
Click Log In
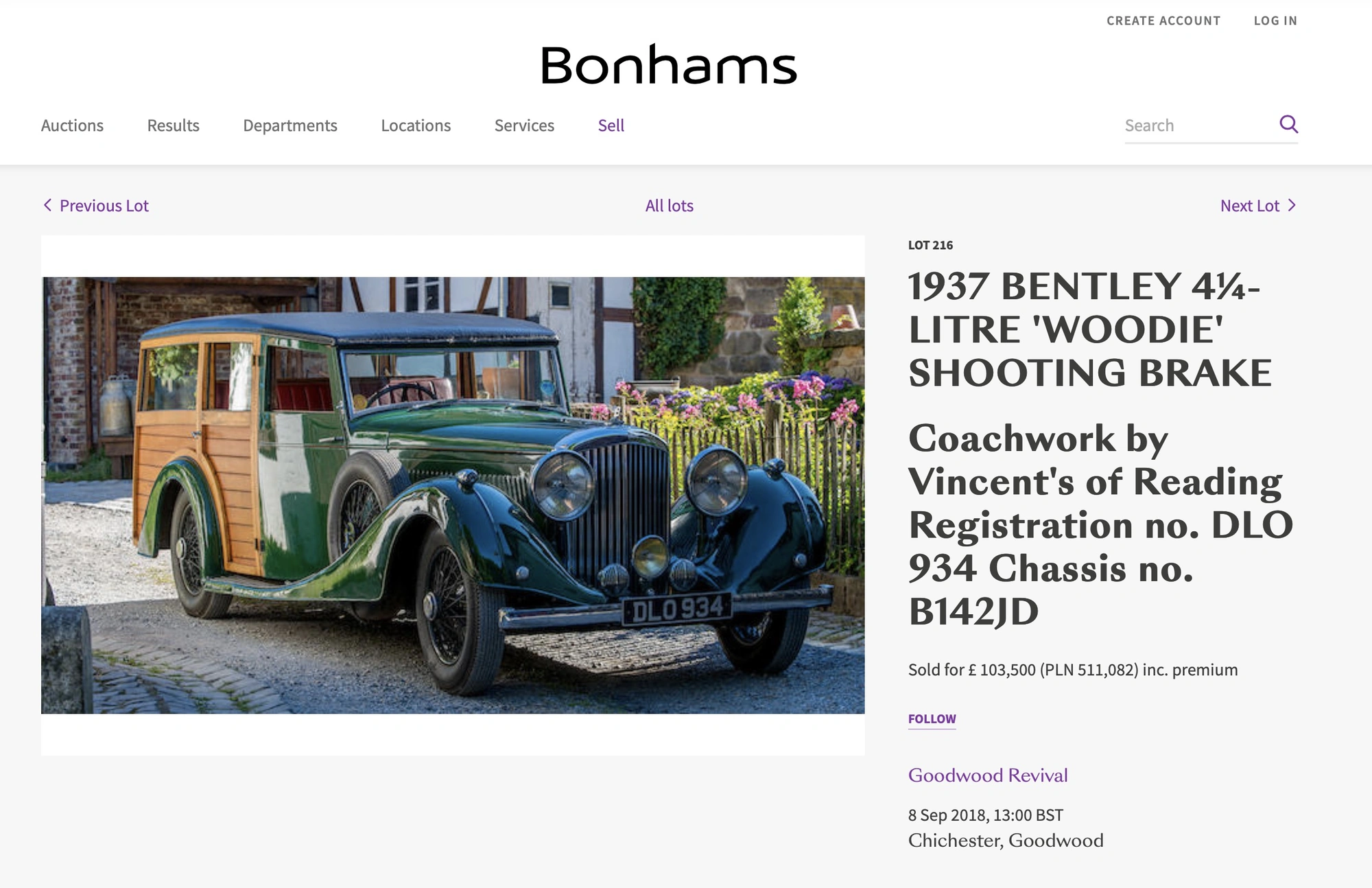point(1275,21)
